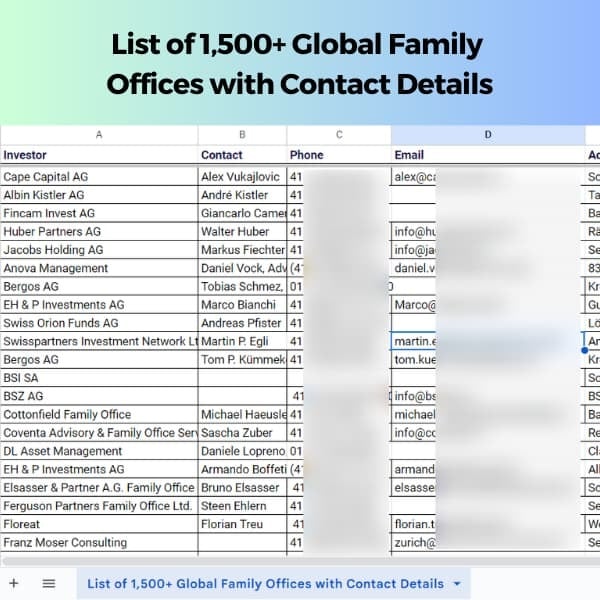Add a new sheet with plus icon
This screenshot has height=600, width=600.
click(14, 584)
